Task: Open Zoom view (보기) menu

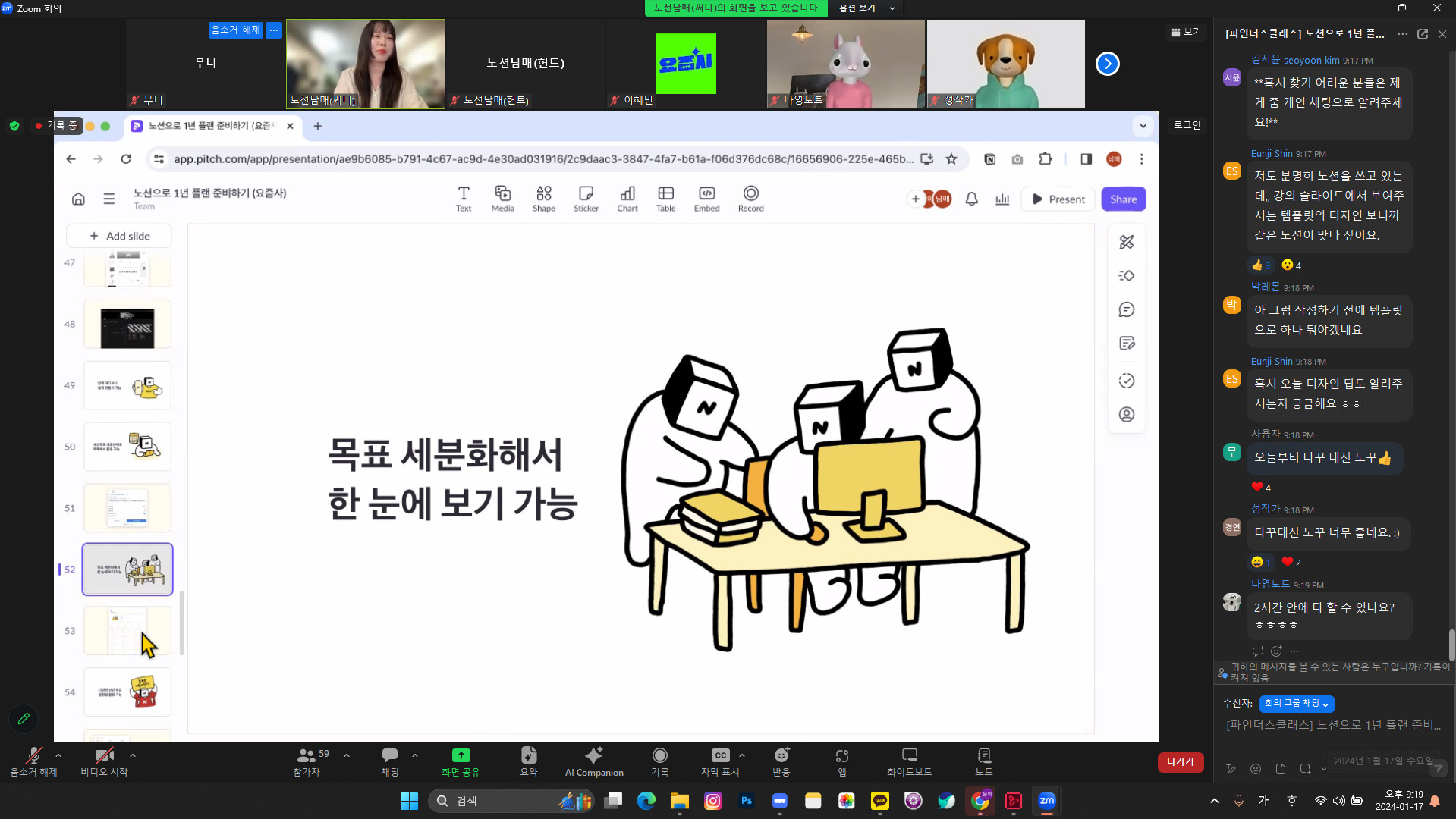Action: click(1186, 32)
